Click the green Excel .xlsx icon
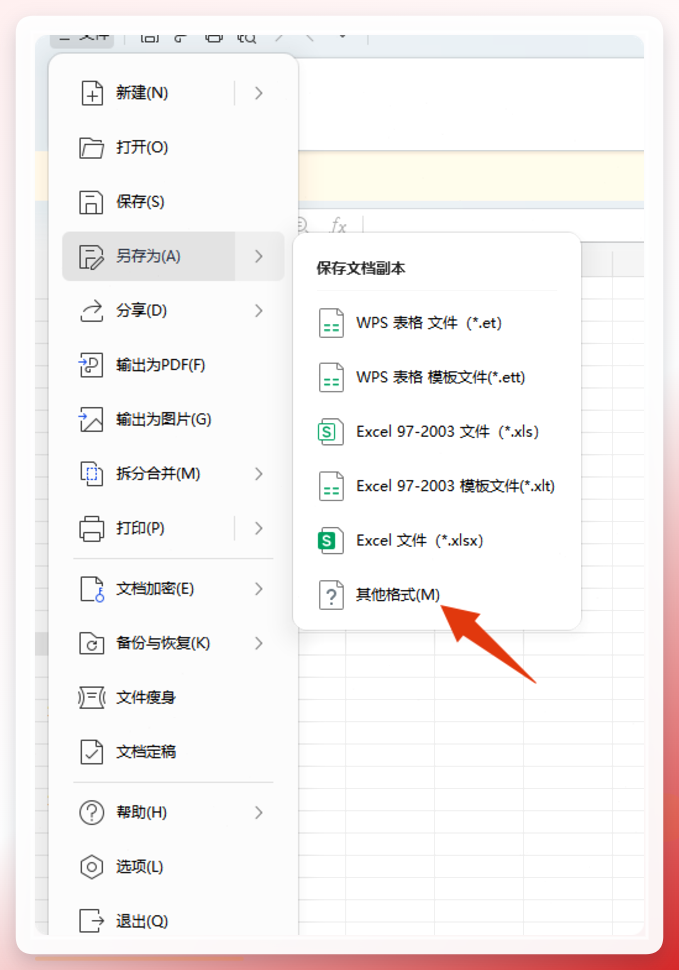Viewport: 679px width, 970px height. coord(330,541)
